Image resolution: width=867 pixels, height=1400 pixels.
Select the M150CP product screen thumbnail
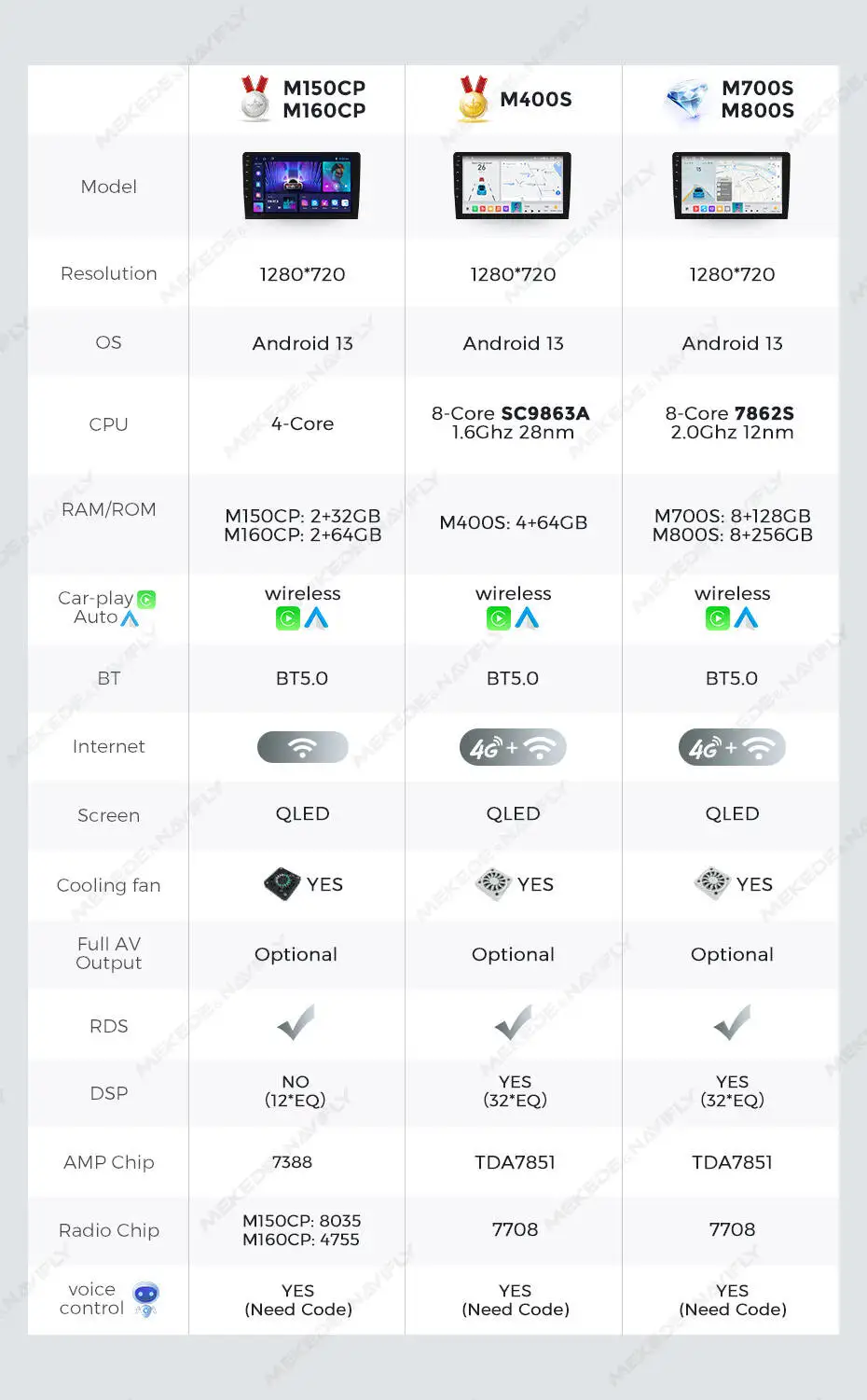tap(301, 187)
